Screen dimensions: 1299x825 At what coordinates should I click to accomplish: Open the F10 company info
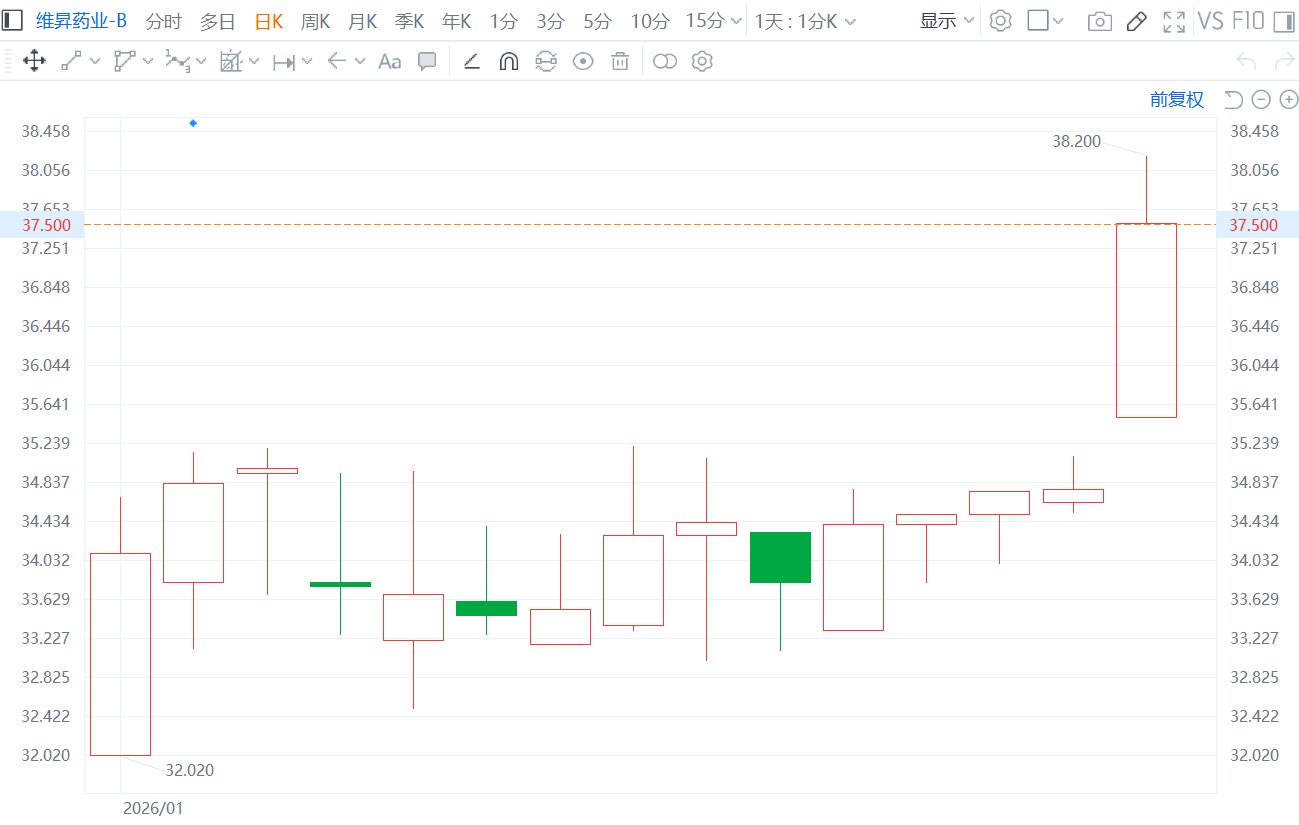point(1247,21)
